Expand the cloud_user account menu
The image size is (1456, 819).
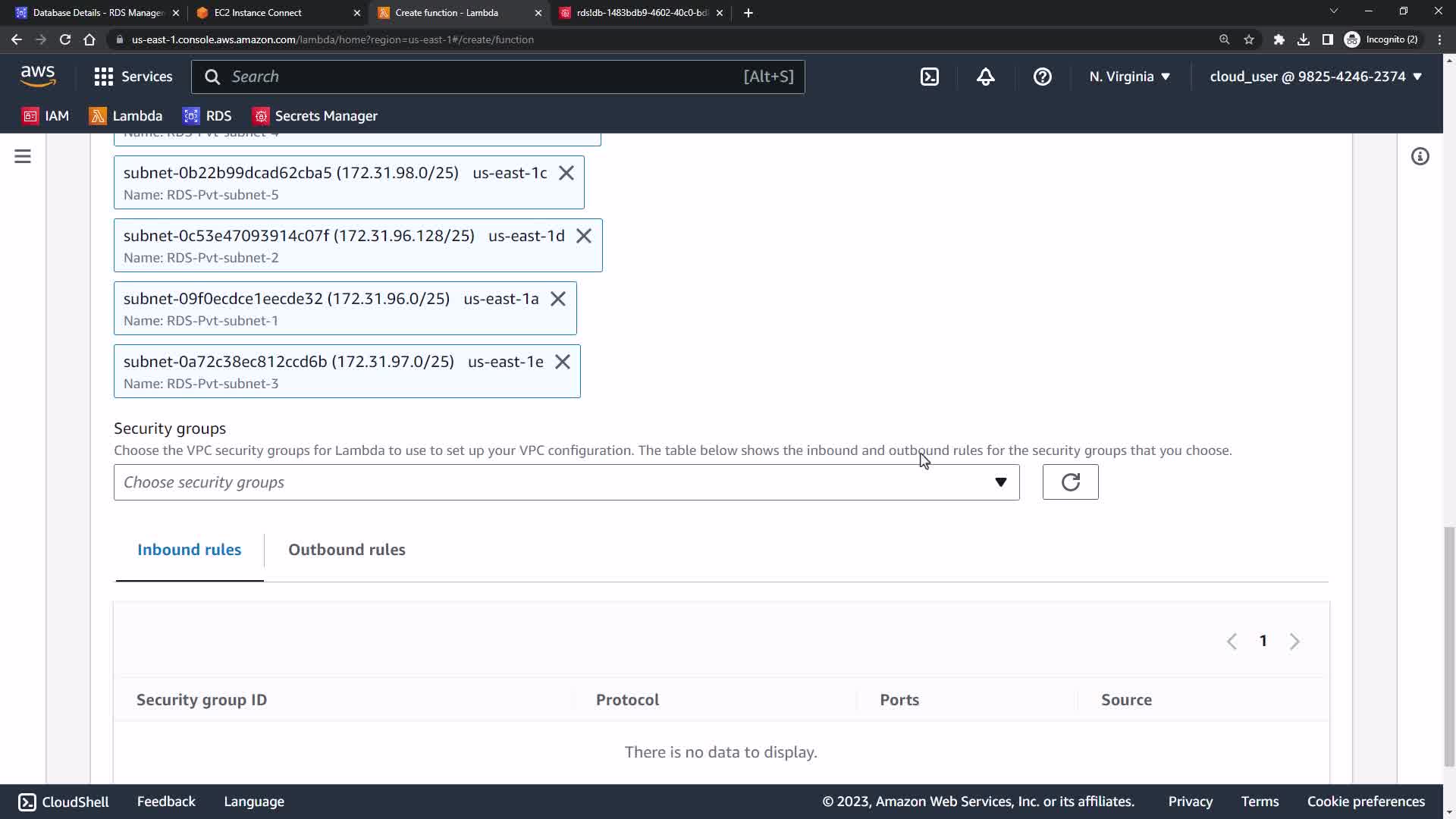[1315, 77]
